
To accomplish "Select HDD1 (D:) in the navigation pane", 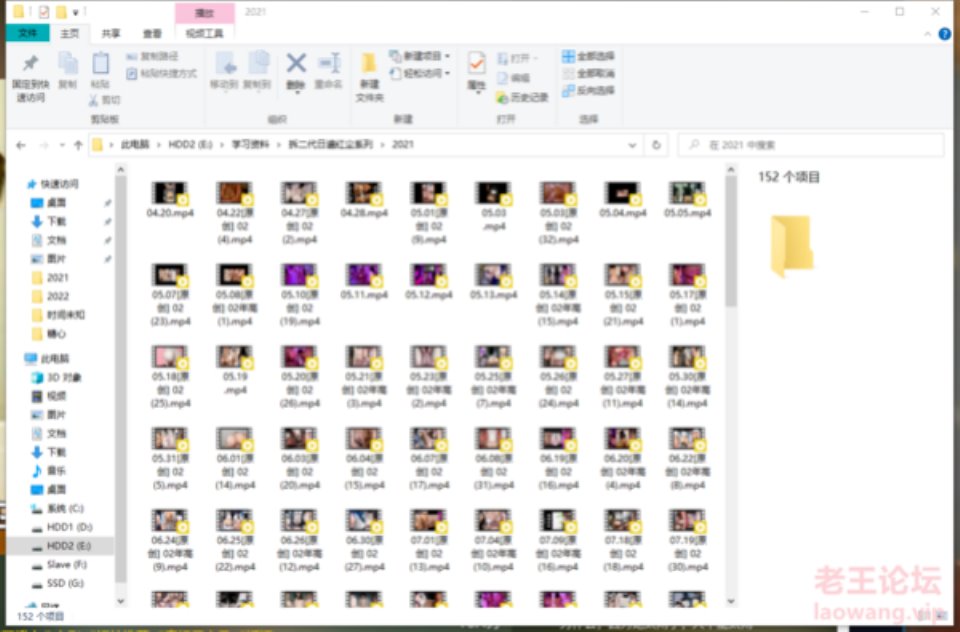I will (70, 527).
